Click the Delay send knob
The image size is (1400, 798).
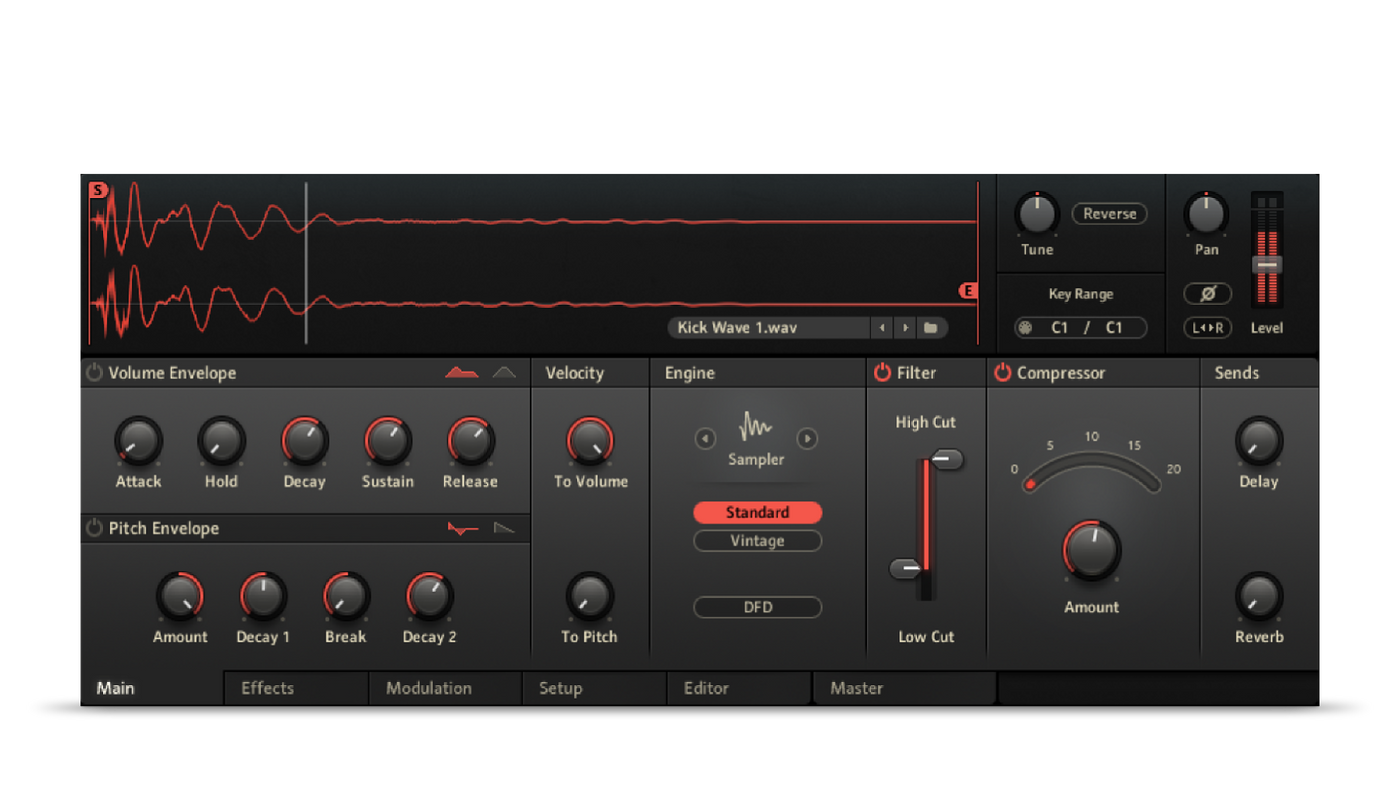tap(1259, 442)
